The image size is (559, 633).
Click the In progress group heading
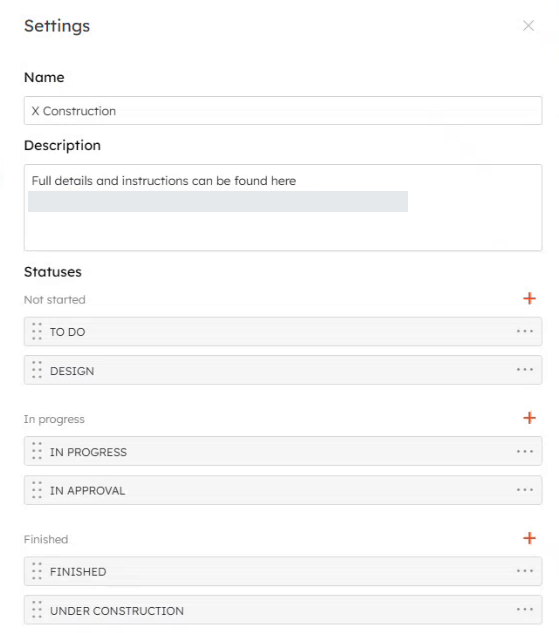[x=54, y=419]
